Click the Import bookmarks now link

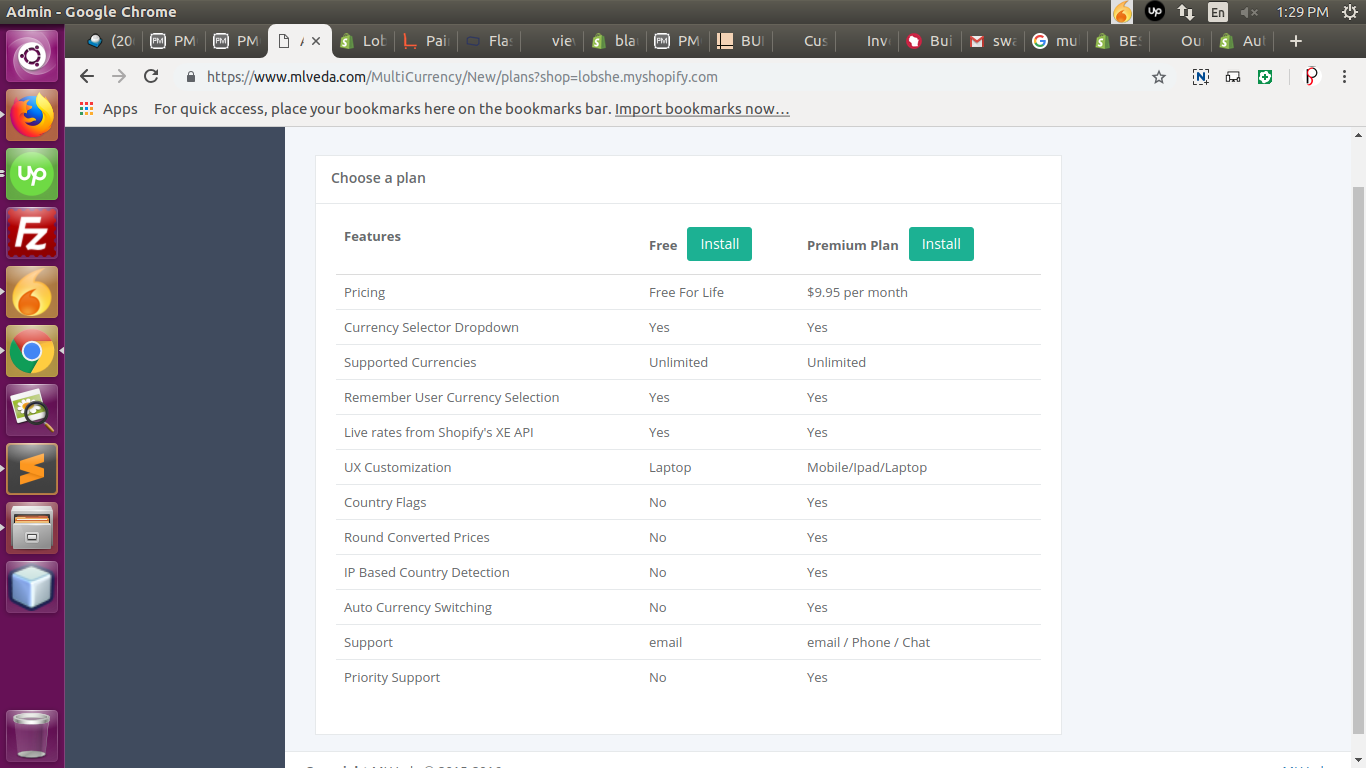click(x=702, y=109)
